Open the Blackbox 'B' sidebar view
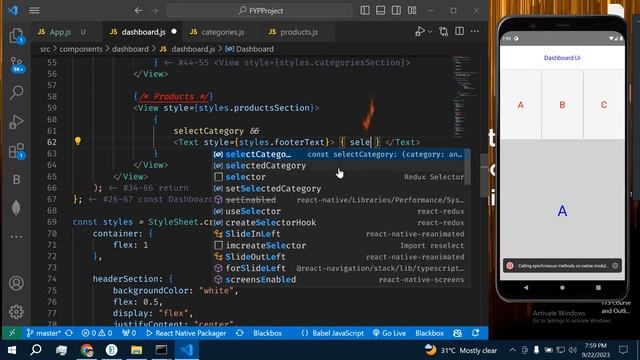 (16, 180)
